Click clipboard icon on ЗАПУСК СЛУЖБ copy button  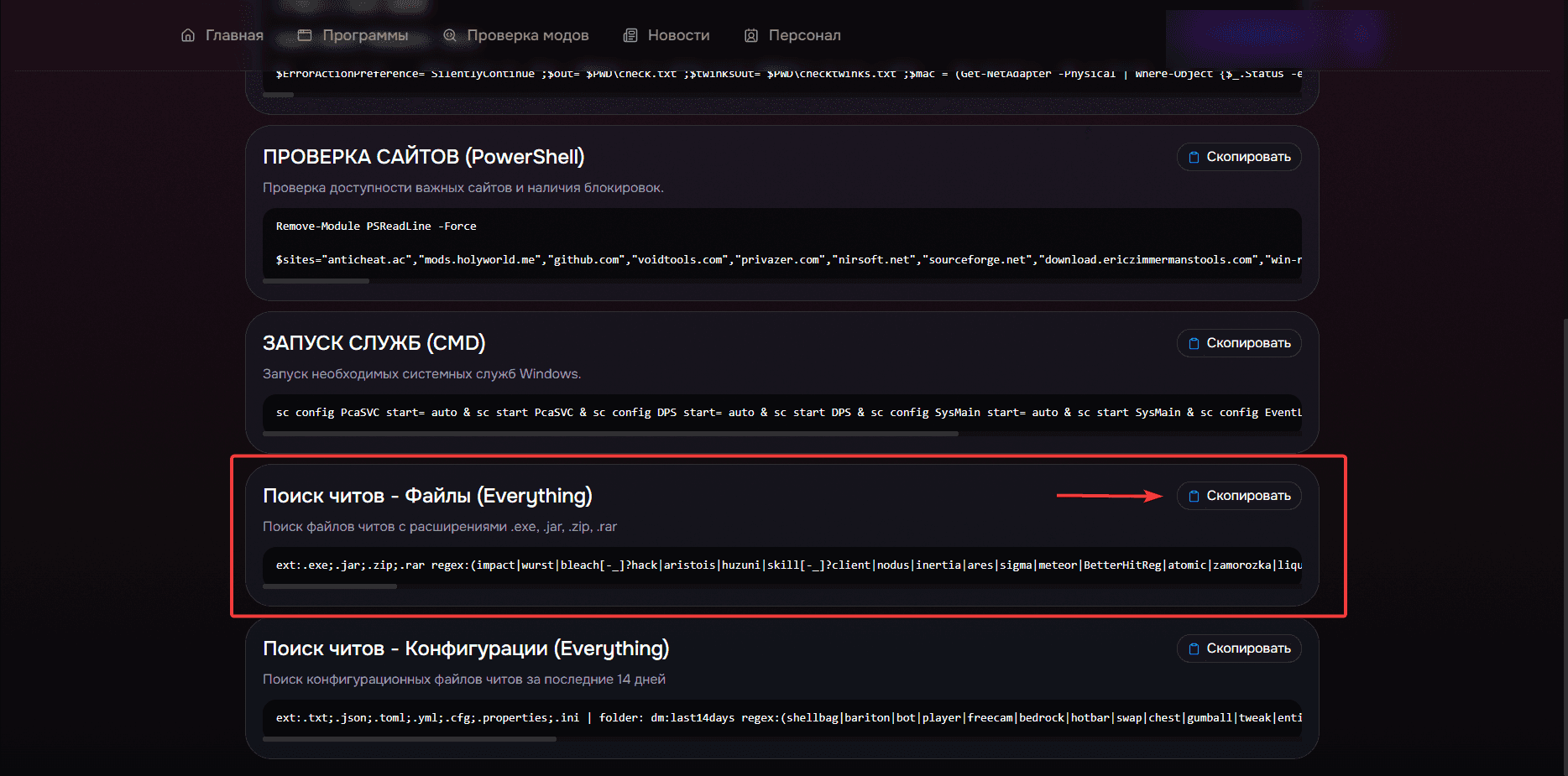[x=1194, y=342]
